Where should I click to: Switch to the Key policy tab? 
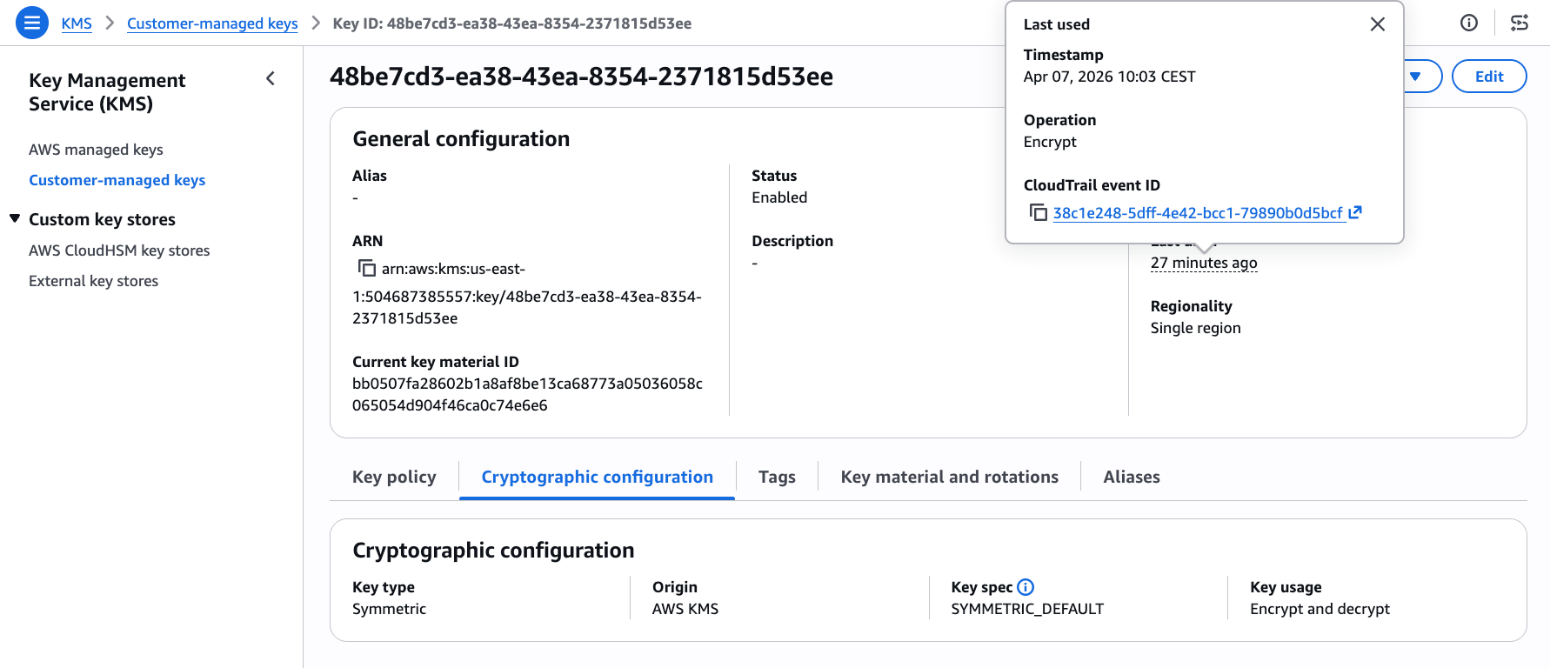394,477
